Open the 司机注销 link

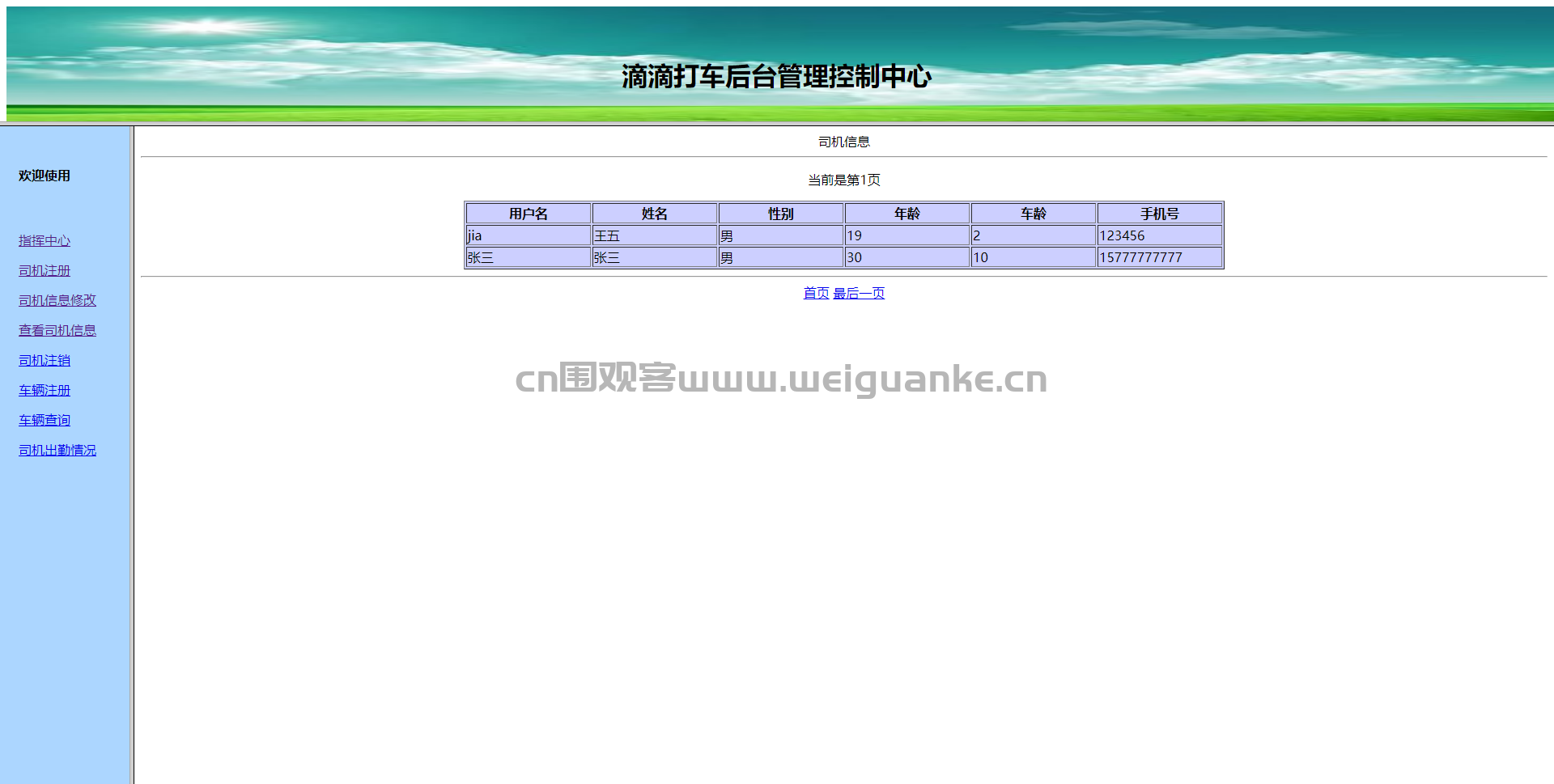tap(45, 361)
